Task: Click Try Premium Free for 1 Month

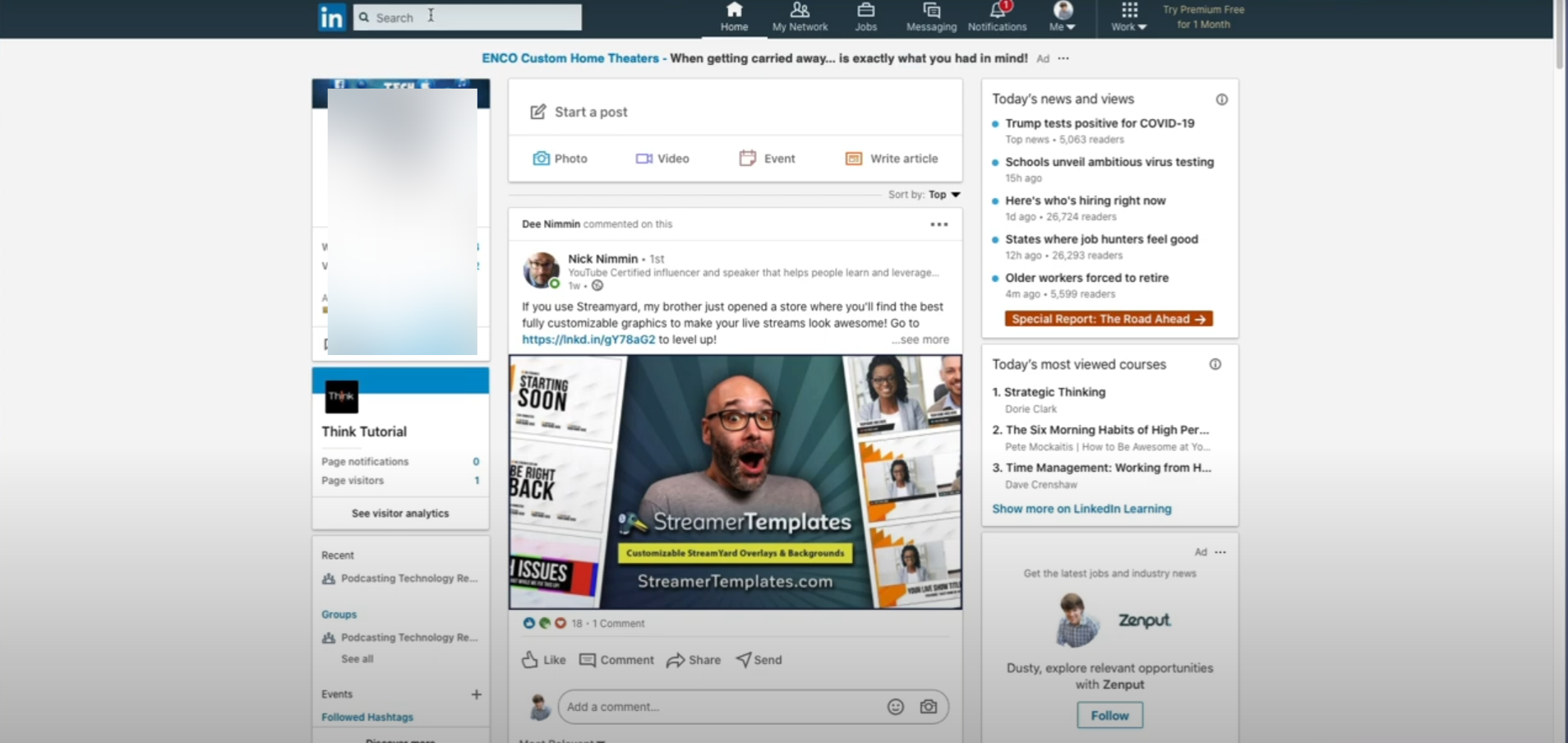Action: click(1203, 17)
